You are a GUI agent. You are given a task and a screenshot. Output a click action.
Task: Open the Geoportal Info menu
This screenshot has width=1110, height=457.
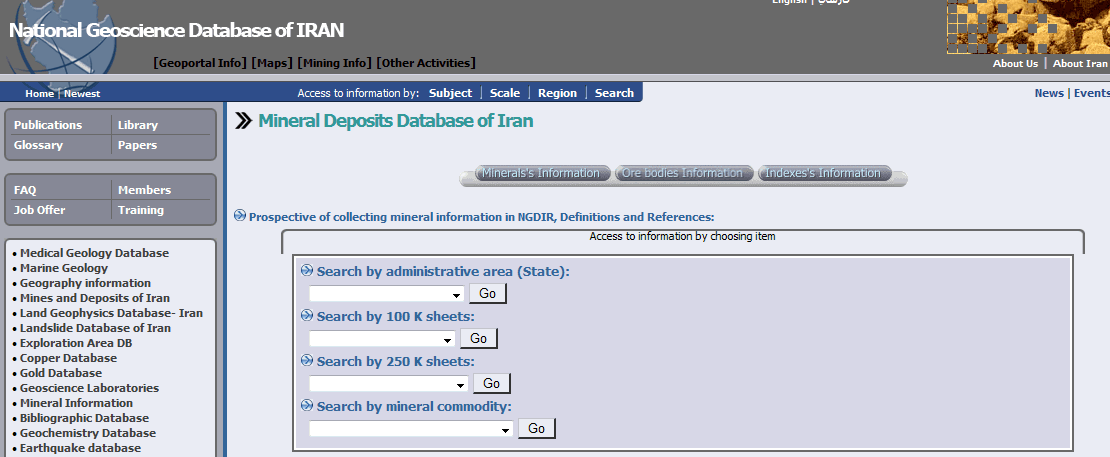200,63
